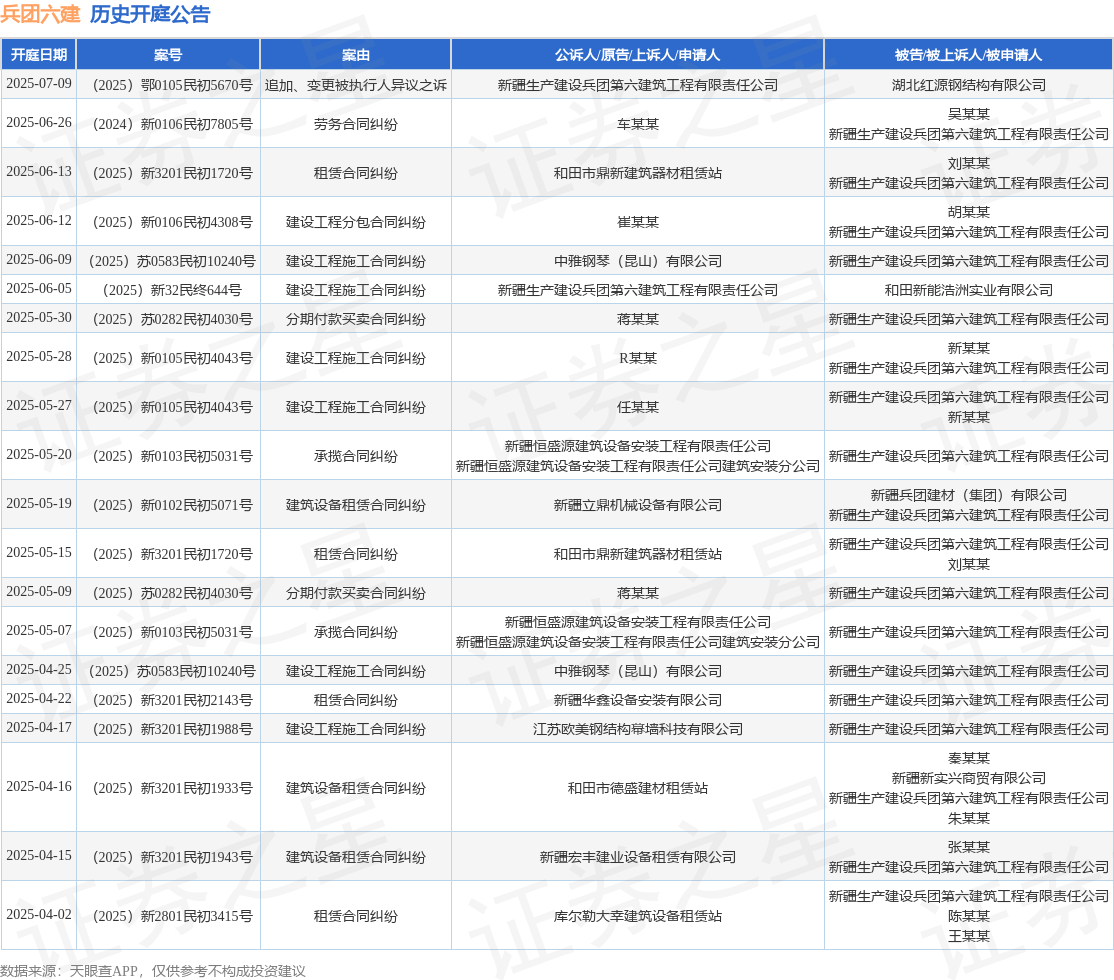
Task: Click the 案号 column header
Action: click(x=168, y=55)
